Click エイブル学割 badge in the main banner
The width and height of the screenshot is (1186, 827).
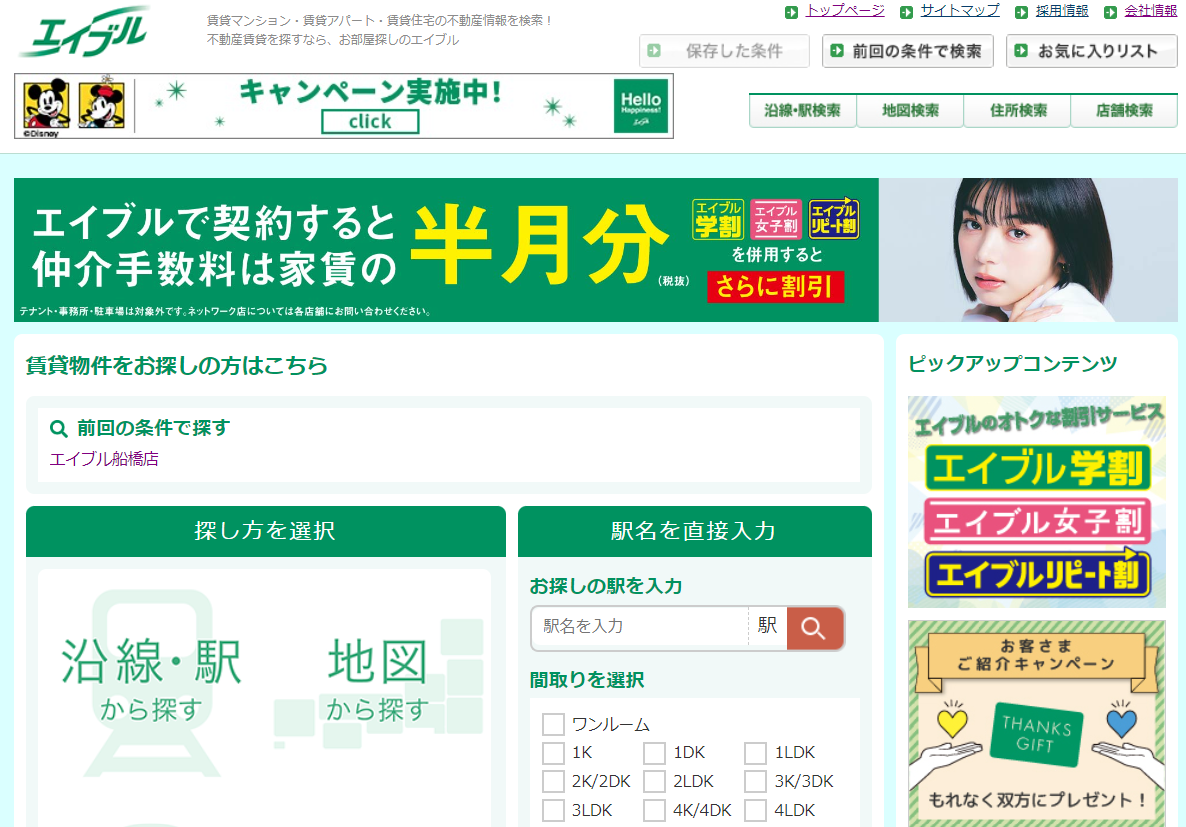point(718,219)
